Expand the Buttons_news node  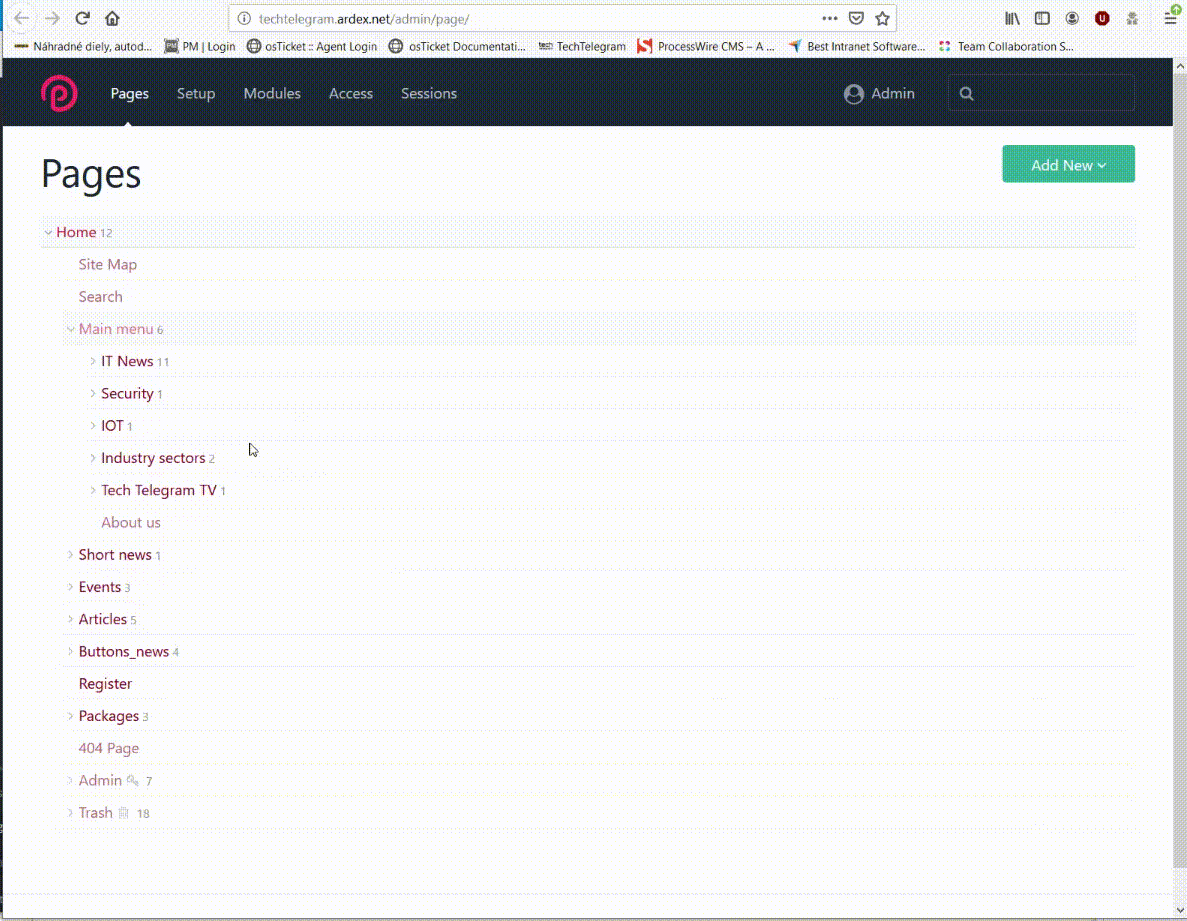(x=70, y=652)
